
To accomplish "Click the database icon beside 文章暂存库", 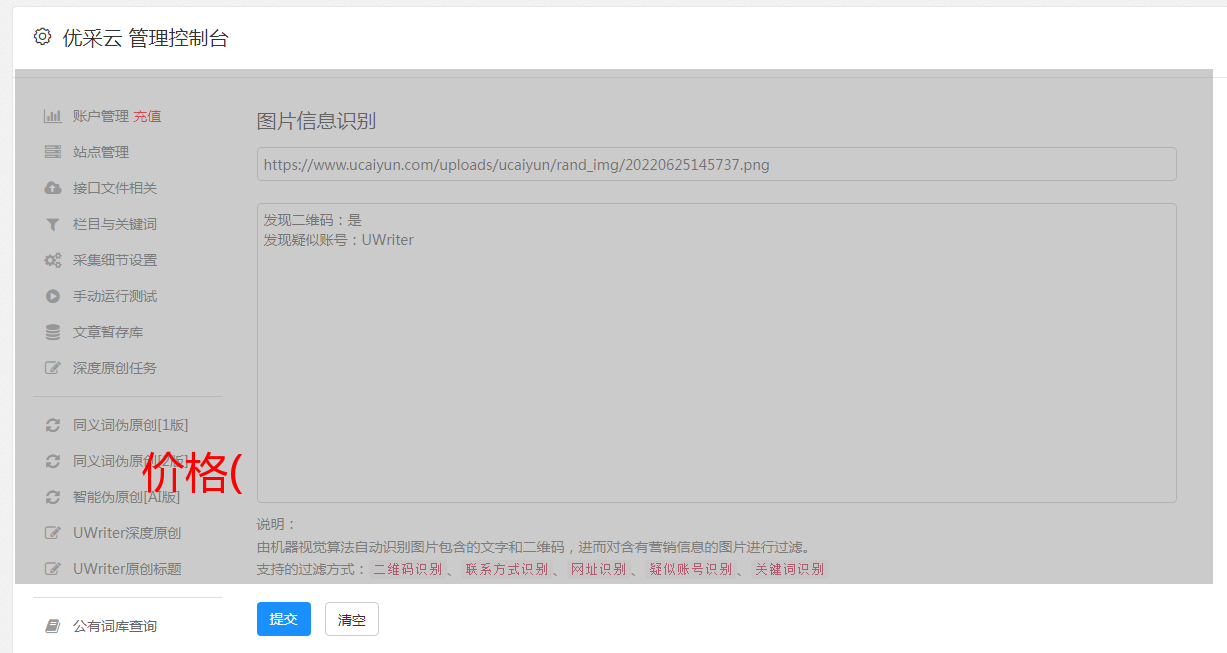I will pyautogui.click(x=52, y=332).
